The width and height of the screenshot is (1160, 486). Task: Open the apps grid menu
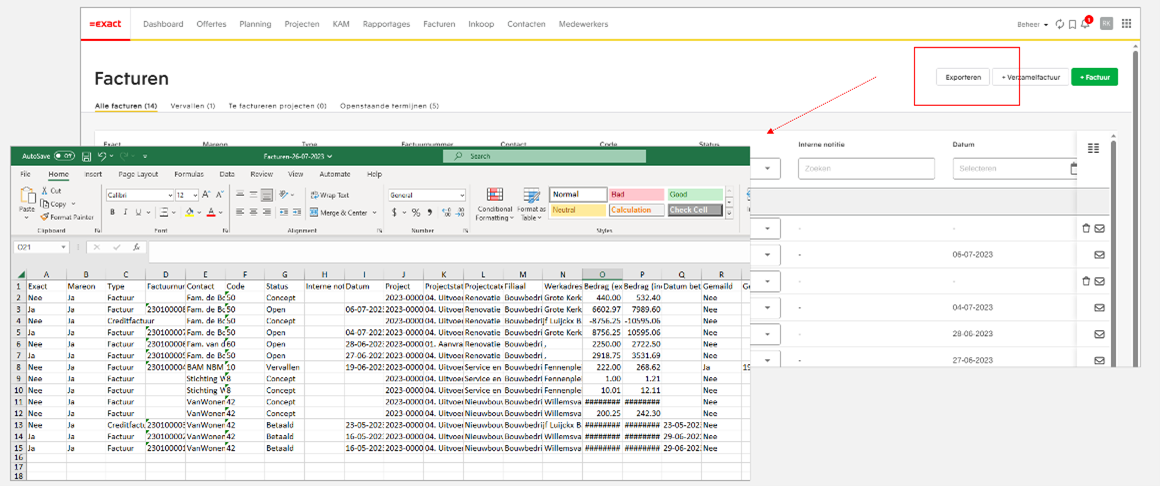1127,24
